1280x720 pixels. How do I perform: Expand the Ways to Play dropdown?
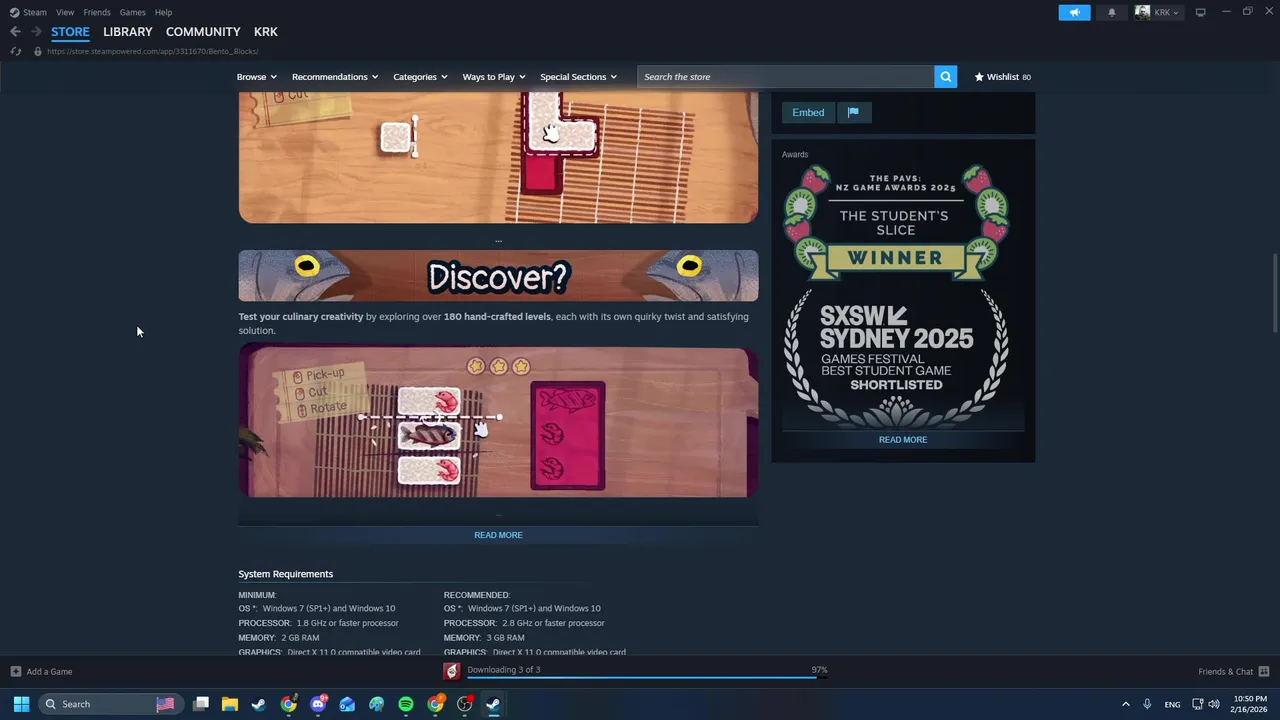494,77
